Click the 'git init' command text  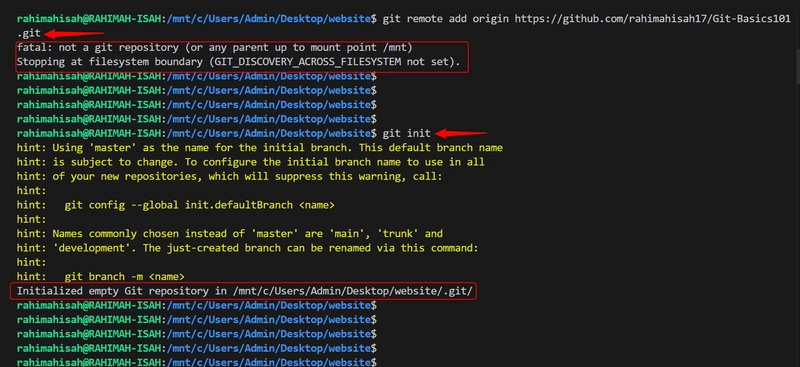407,134
